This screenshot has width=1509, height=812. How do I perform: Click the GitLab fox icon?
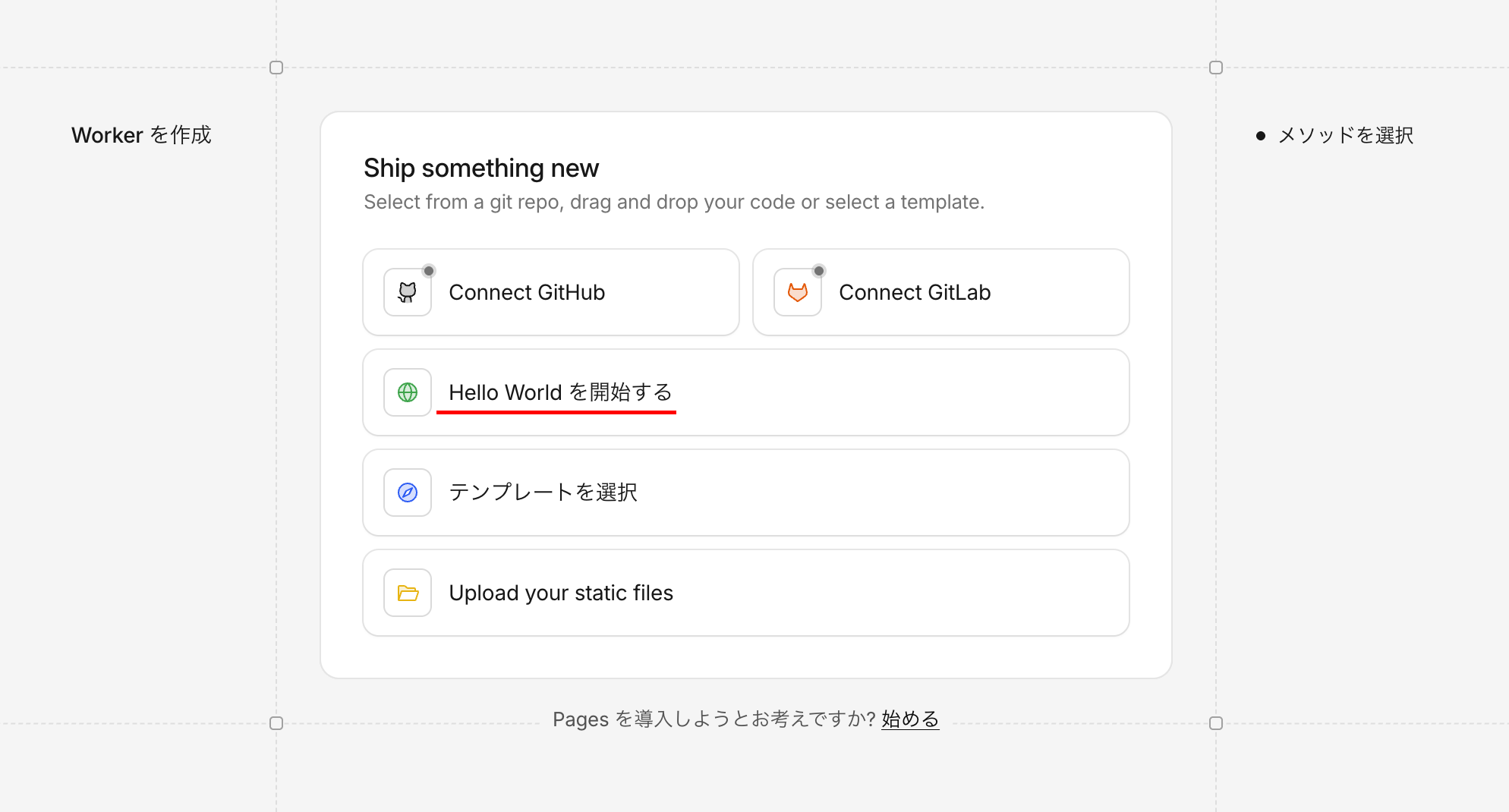798,292
